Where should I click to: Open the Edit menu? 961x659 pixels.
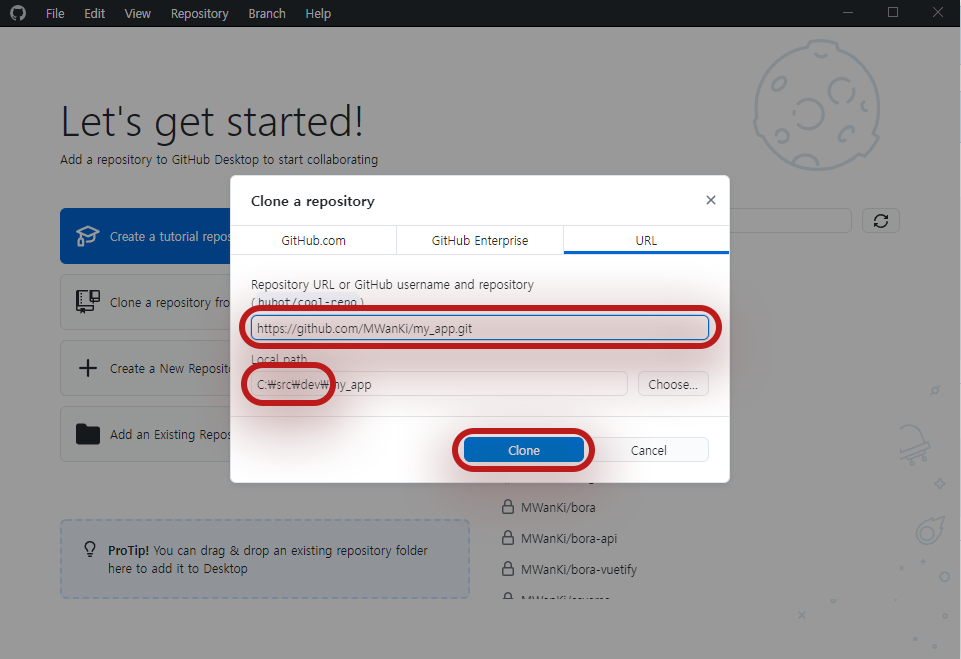[94, 13]
